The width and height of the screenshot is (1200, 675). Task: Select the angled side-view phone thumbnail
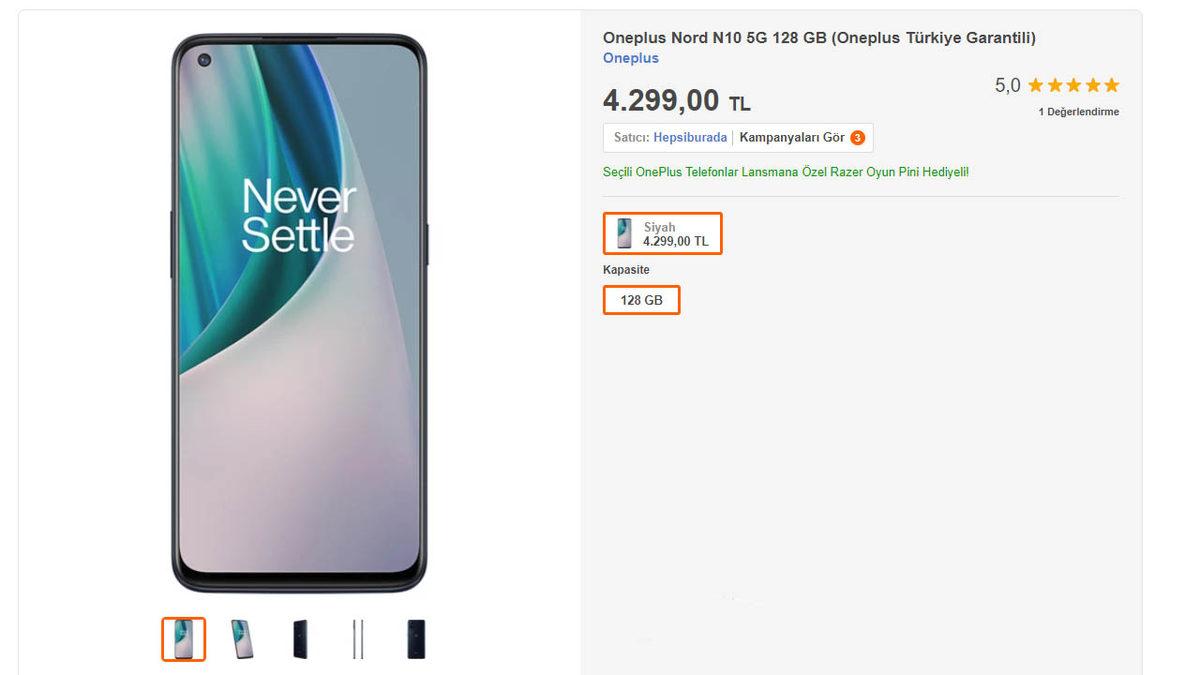click(x=240, y=639)
